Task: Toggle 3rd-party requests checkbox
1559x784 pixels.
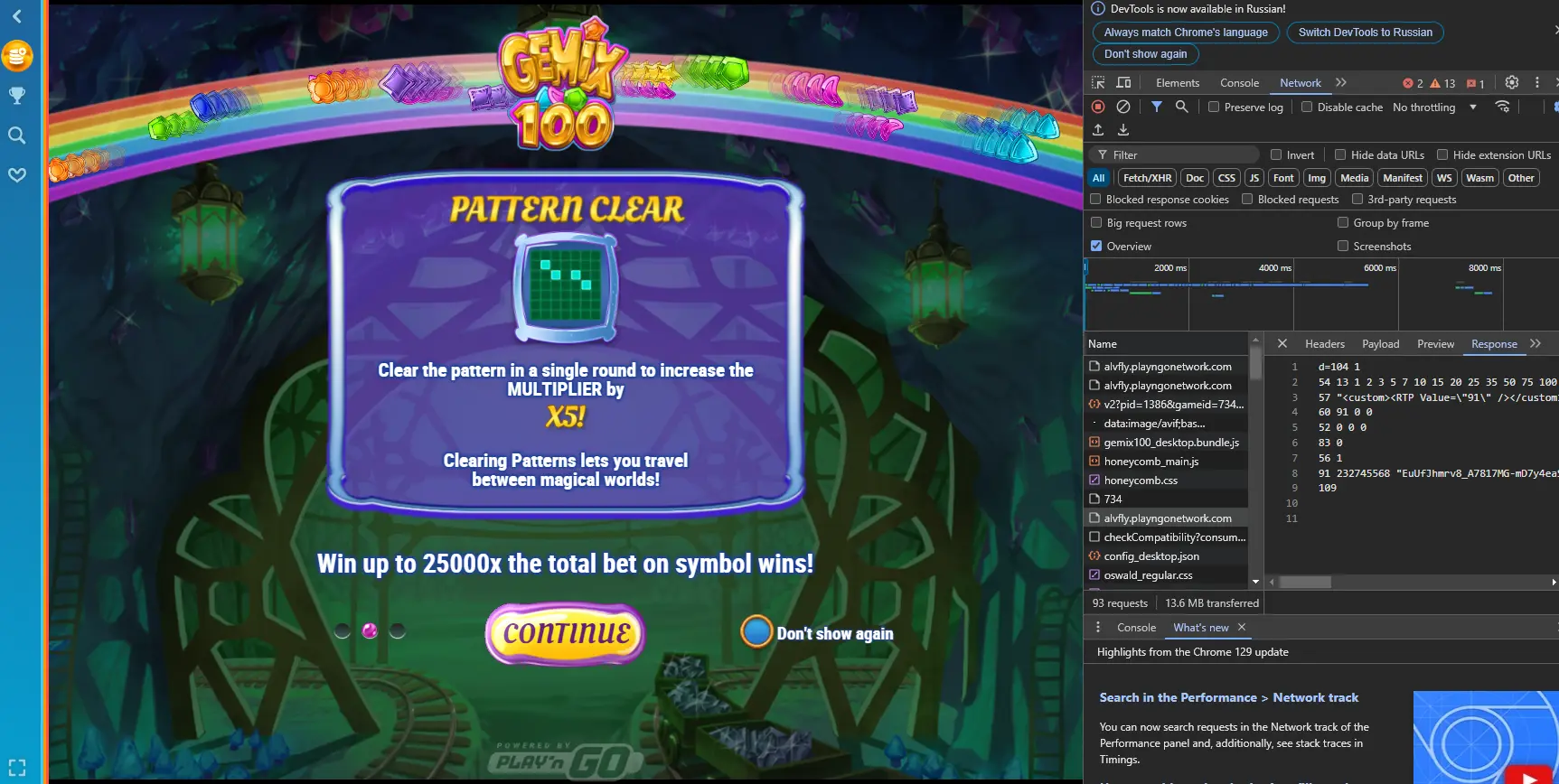Action: point(1357,199)
